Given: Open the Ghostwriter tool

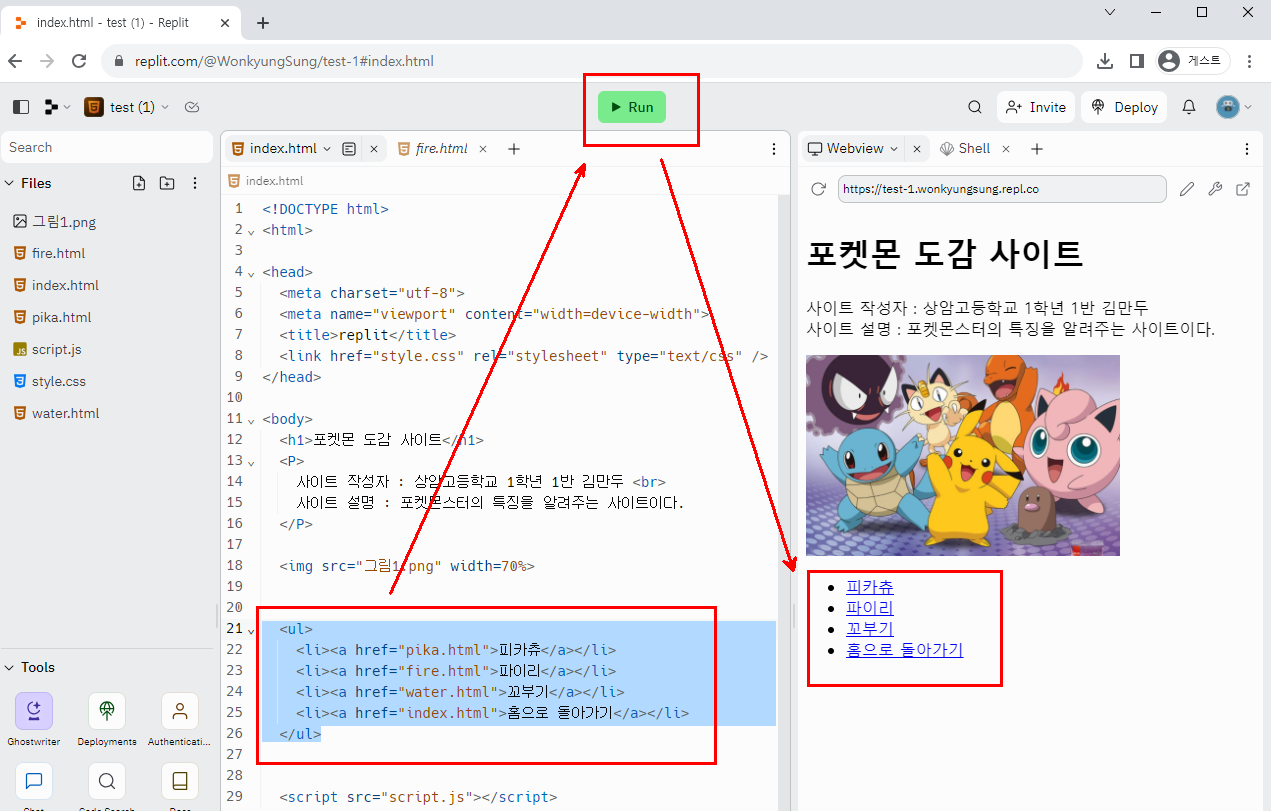Looking at the screenshot, I should click(34, 720).
